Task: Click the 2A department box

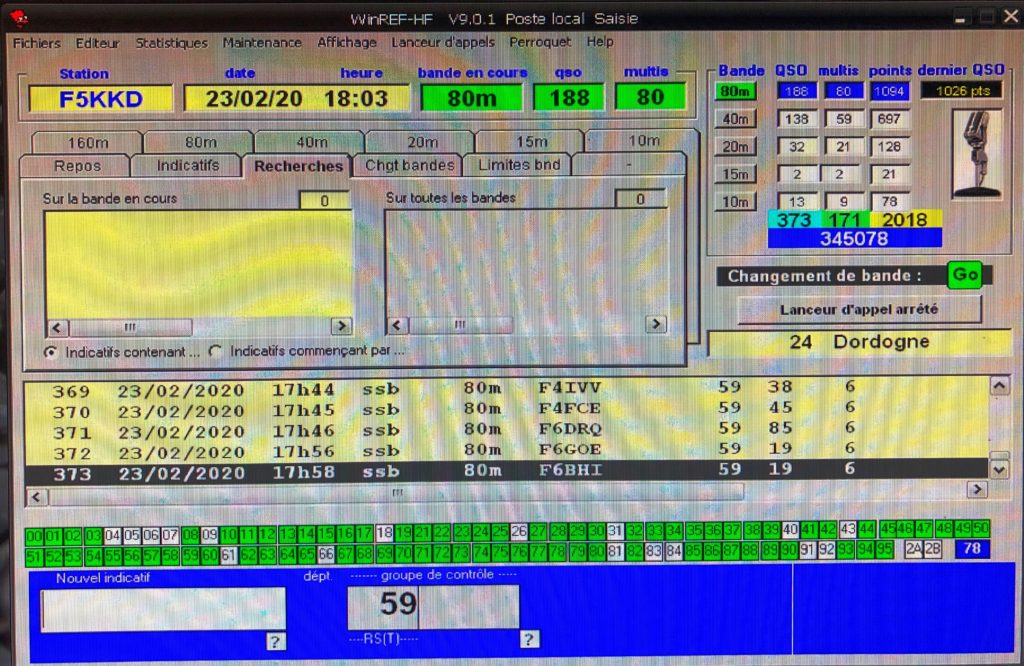Action: coord(912,550)
